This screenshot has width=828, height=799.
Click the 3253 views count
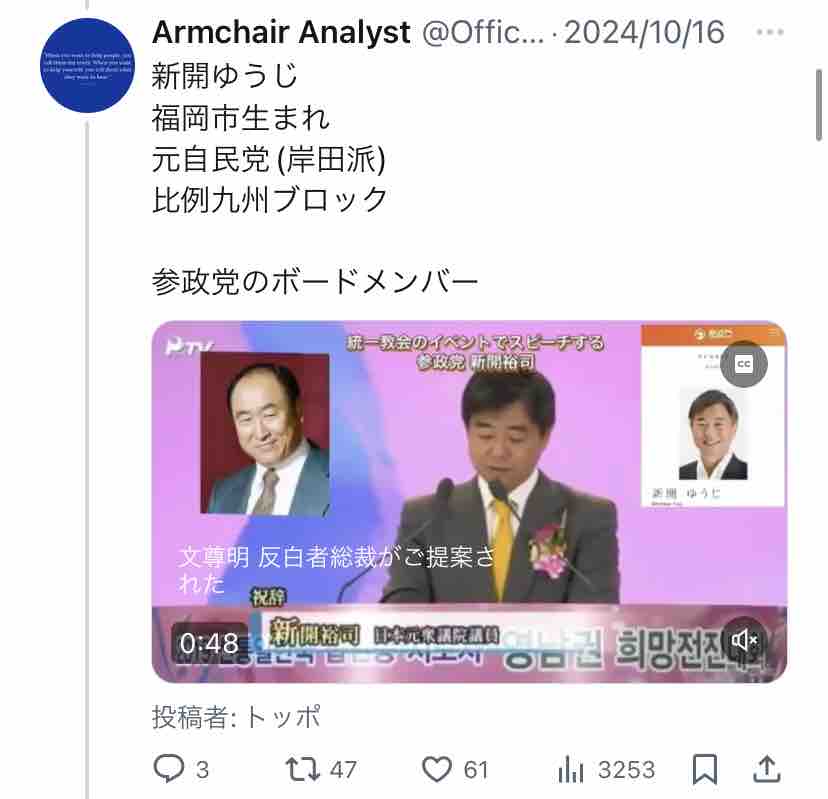coord(626,769)
